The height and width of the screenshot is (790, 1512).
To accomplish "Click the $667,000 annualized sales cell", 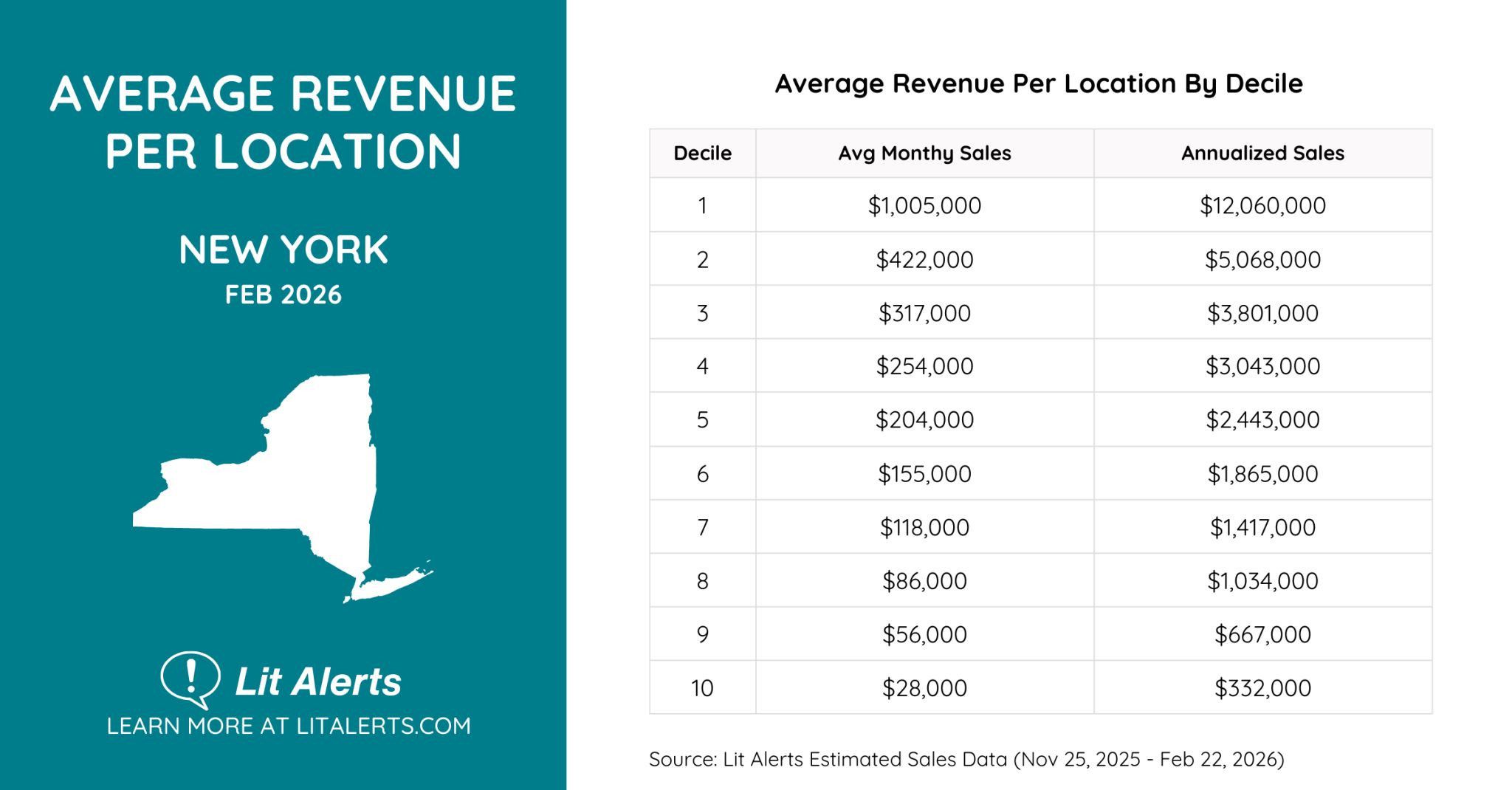I will click(x=1262, y=634).
